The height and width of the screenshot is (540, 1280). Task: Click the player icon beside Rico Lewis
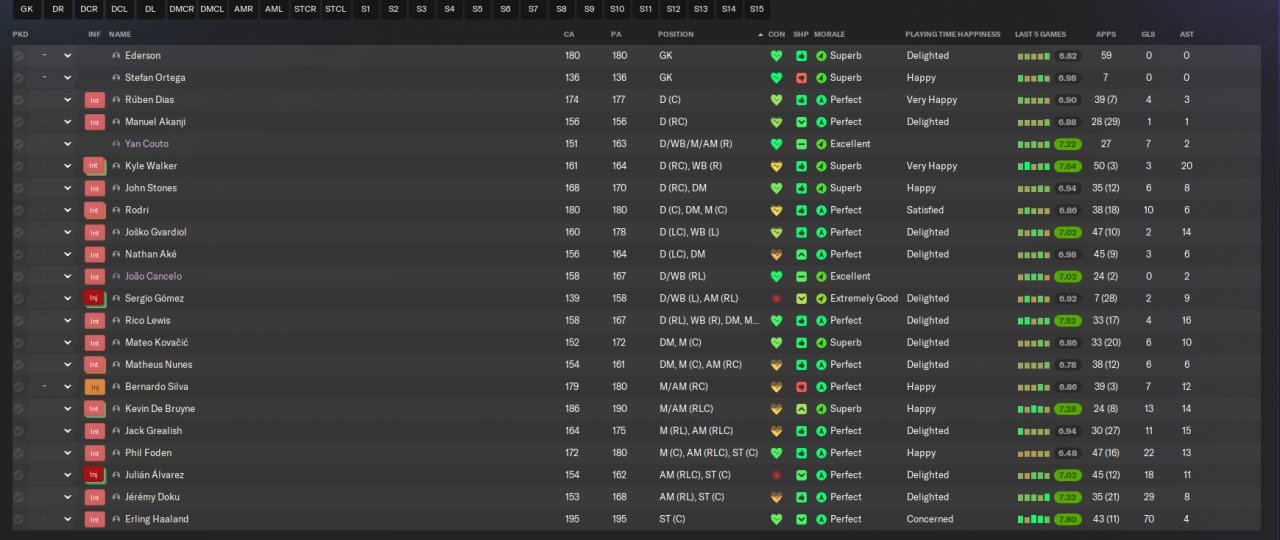[116, 320]
